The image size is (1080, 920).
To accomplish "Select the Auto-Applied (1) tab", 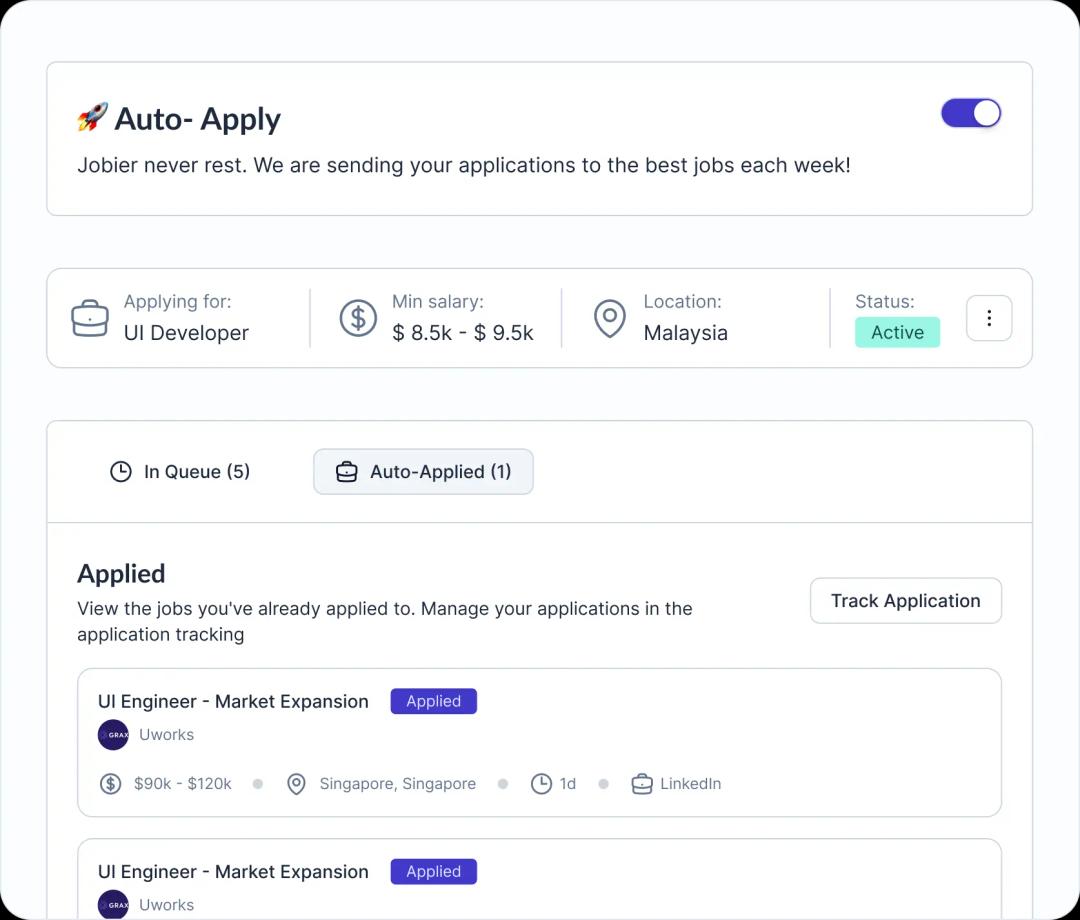I will pyautogui.click(x=423, y=472).
